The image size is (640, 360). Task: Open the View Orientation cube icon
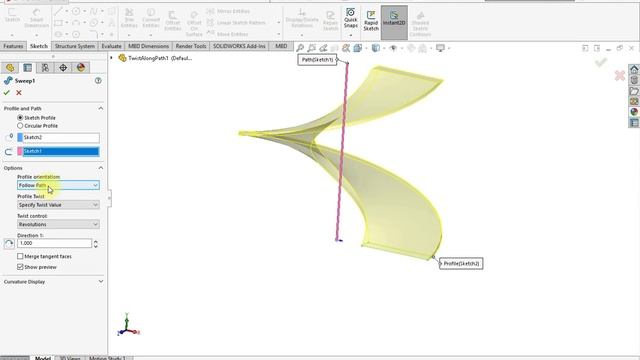click(x=358, y=49)
